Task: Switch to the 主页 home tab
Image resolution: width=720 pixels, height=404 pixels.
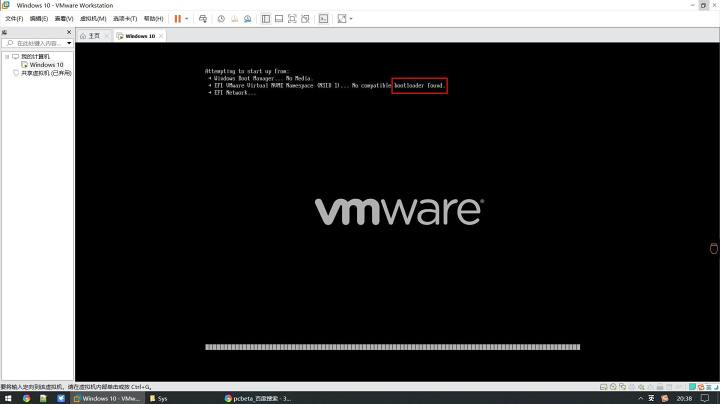Action: point(94,36)
